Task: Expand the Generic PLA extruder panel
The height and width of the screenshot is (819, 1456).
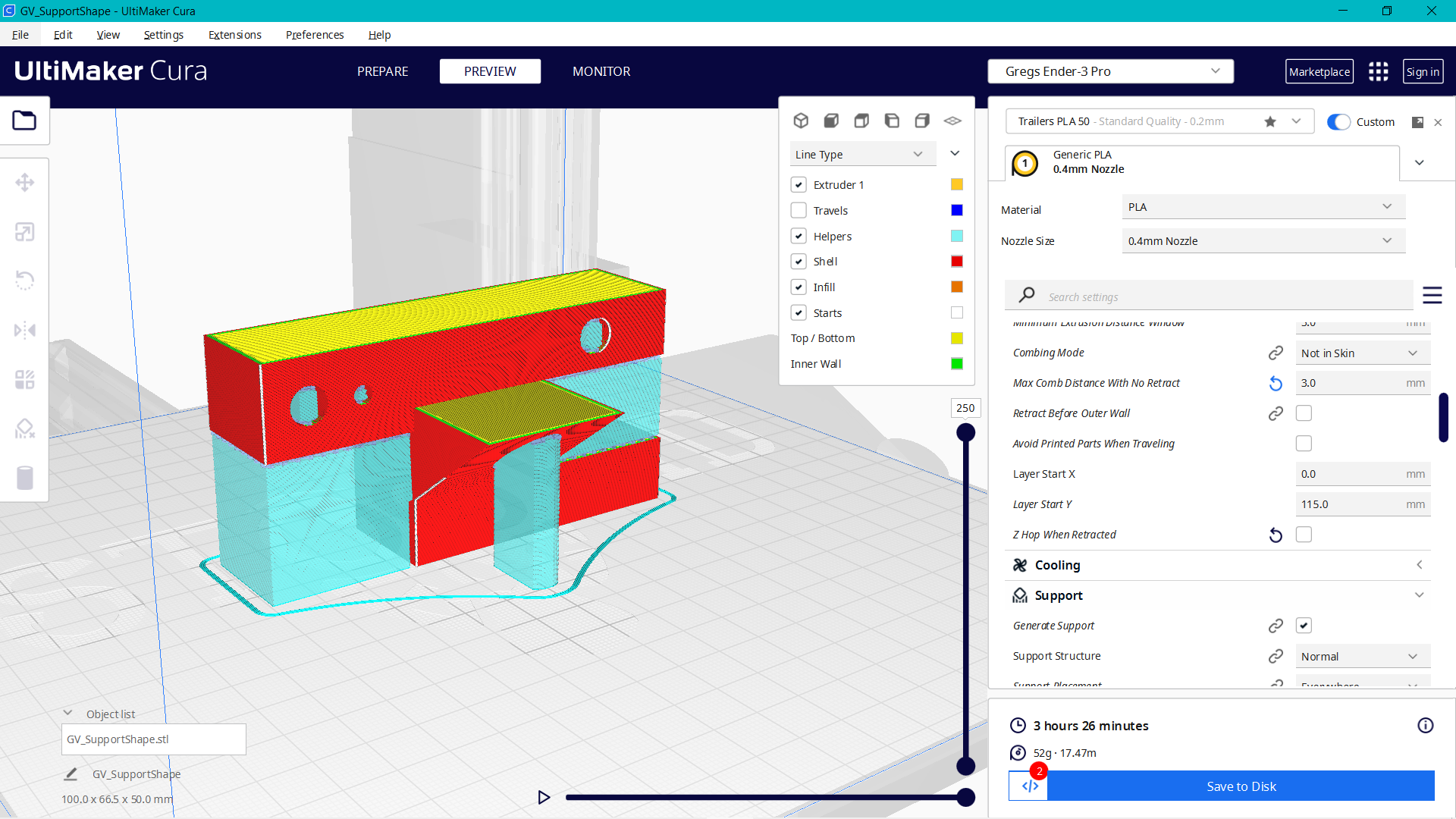Action: [1420, 162]
